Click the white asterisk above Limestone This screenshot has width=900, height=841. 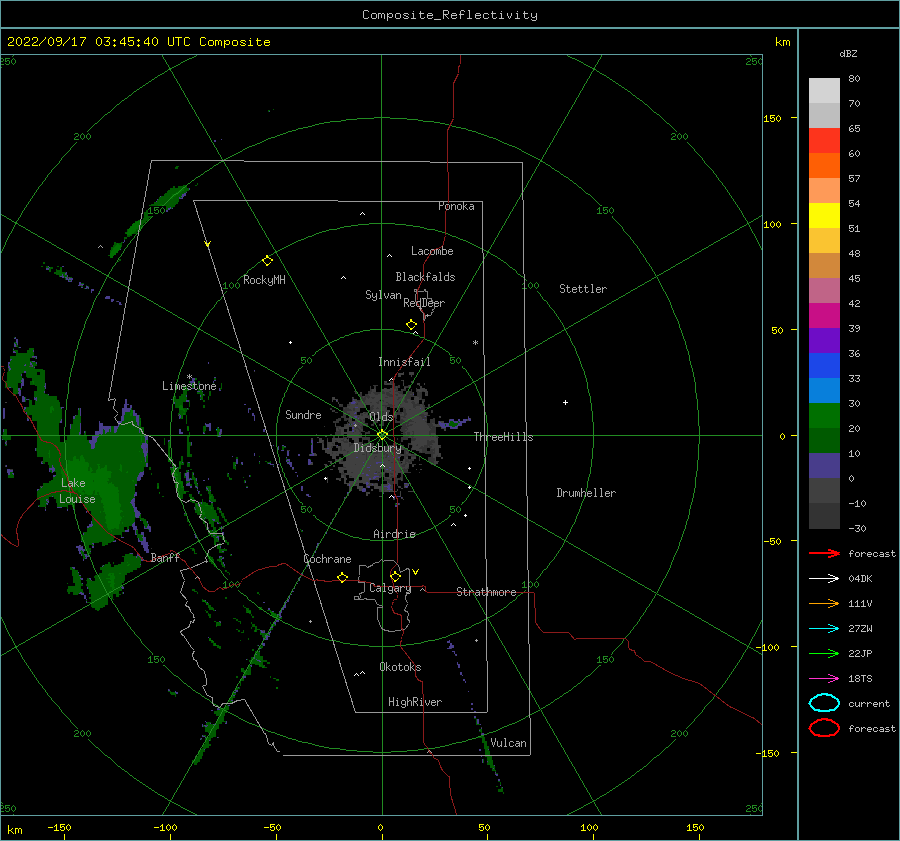point(189,377)
